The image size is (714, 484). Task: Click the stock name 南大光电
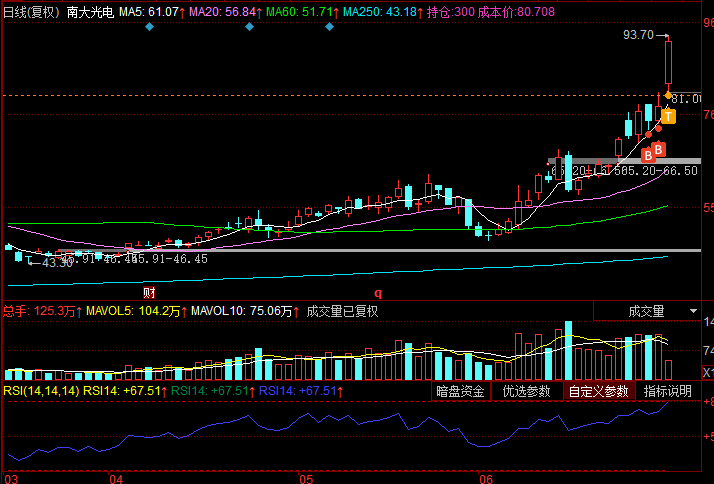pyautogui.click(x=90, y=12)
